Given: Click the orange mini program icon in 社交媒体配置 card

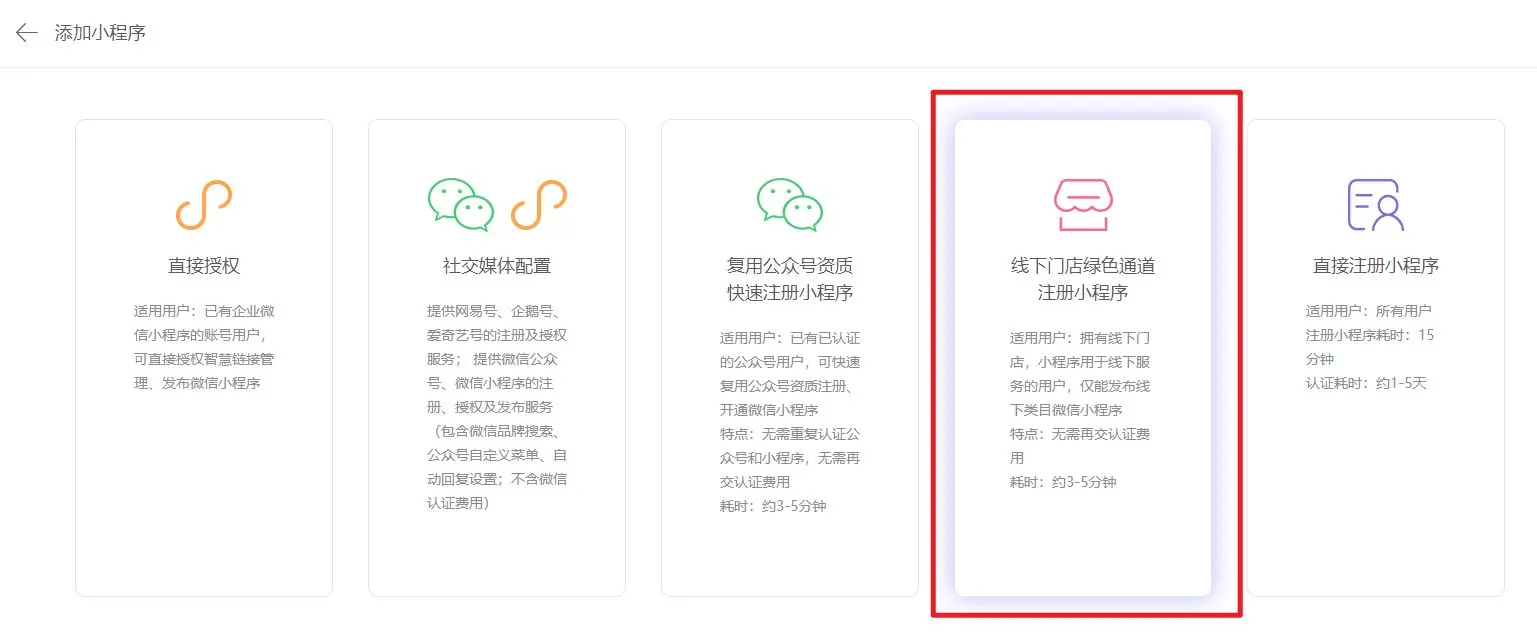Looking at the screenshot, I should [538, 205].
